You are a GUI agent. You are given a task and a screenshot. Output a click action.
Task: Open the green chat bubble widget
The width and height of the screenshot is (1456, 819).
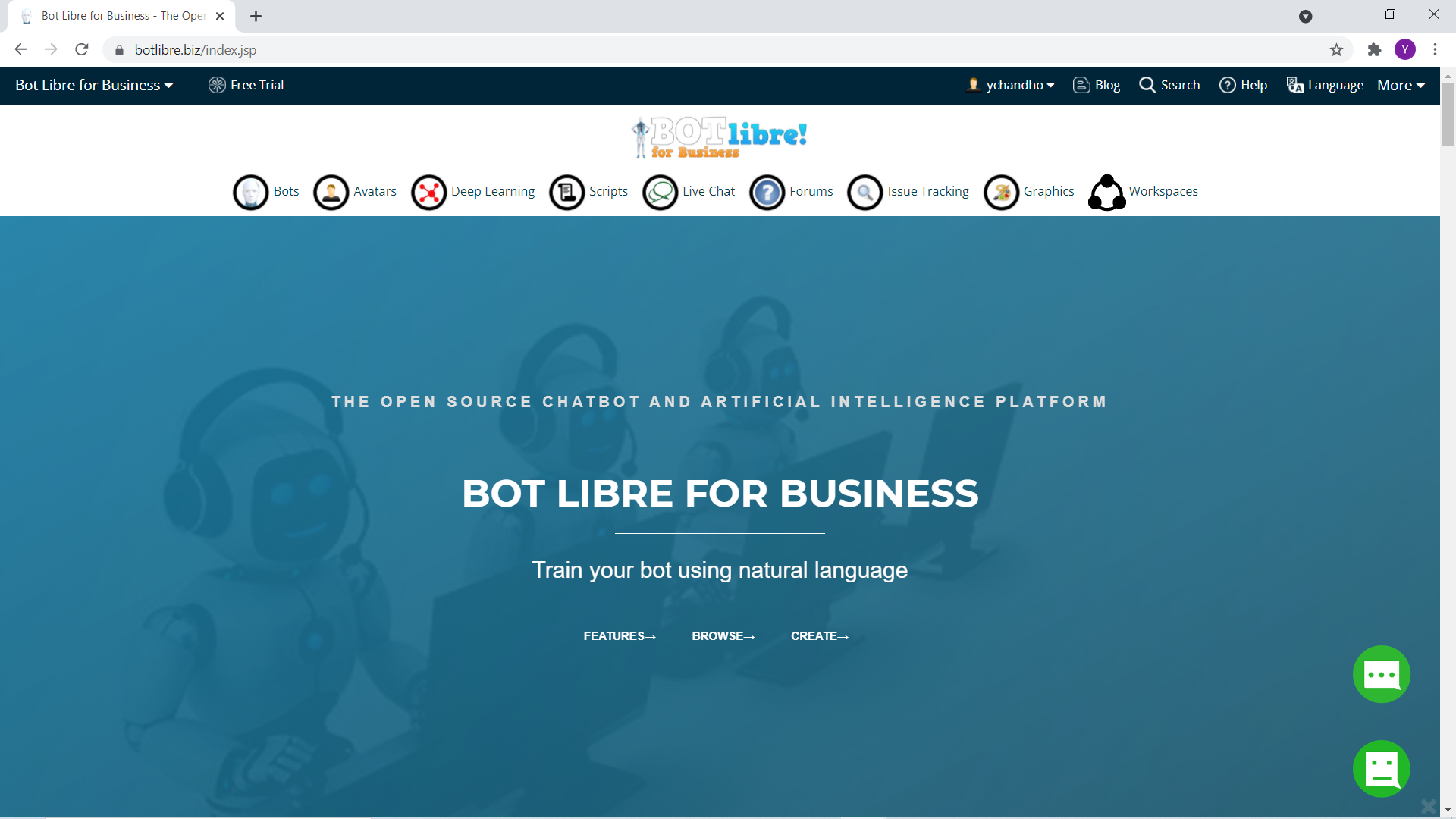pos(1381,673)
